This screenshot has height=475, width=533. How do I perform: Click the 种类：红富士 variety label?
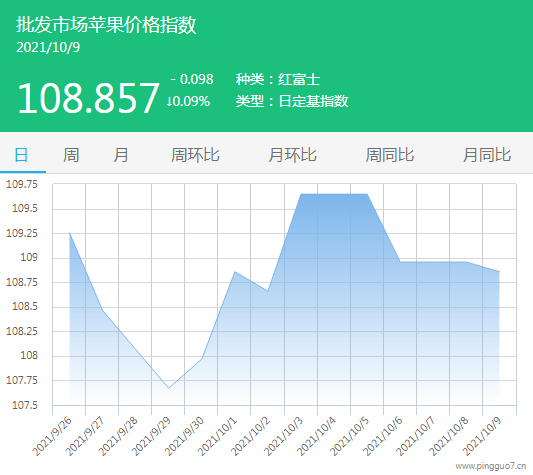[x=278, y=80]
